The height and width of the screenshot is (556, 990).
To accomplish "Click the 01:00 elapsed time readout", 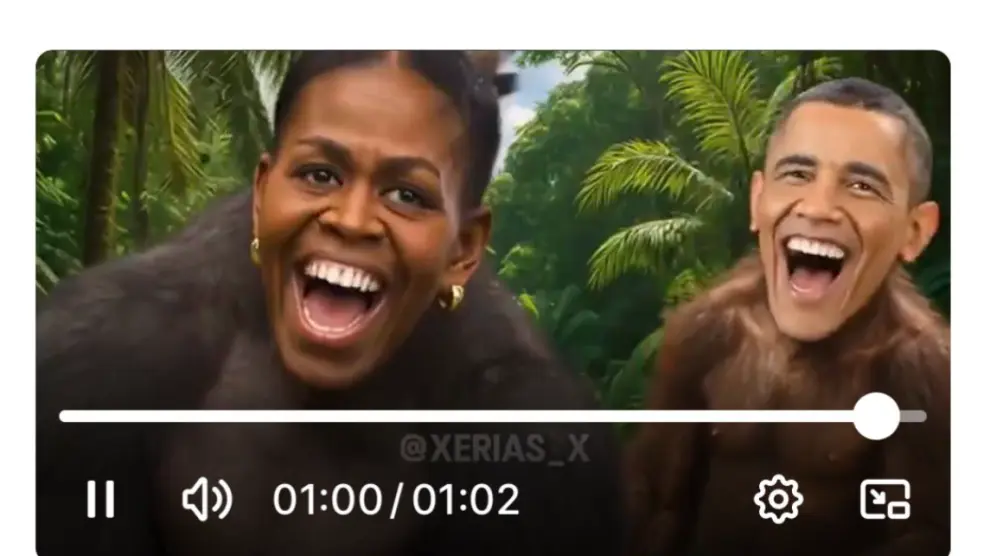I will click(x=327, y=500).
